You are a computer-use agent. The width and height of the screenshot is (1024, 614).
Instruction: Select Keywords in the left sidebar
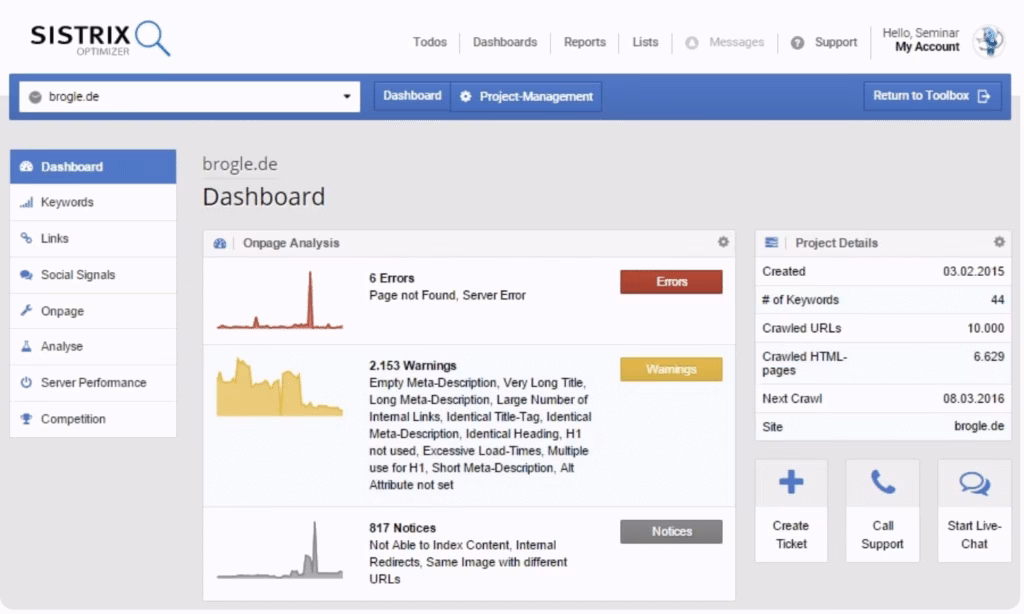(67, 202)
